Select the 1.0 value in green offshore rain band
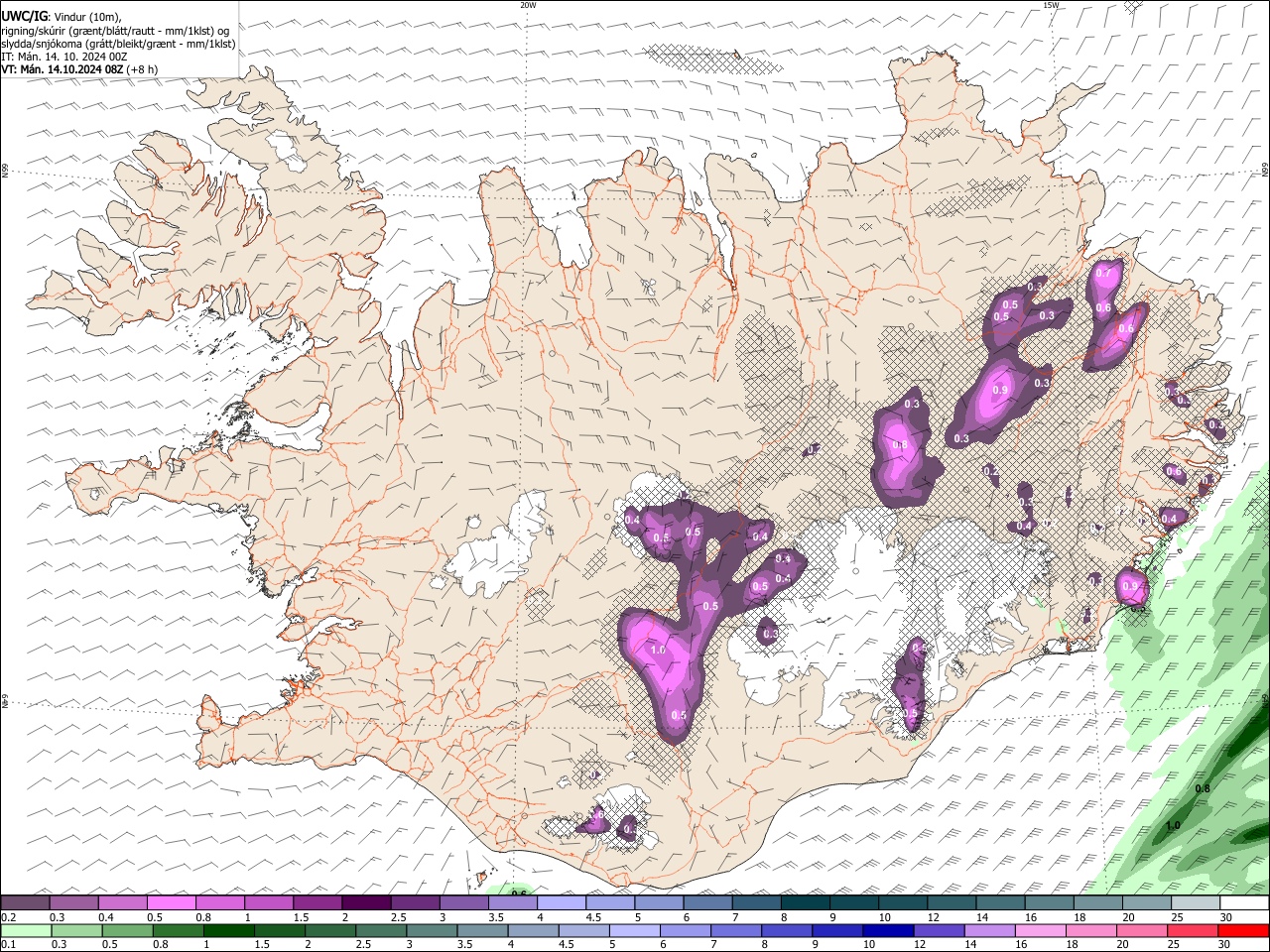Screen dimensions: 1270x952 (x=1173, y=826)
